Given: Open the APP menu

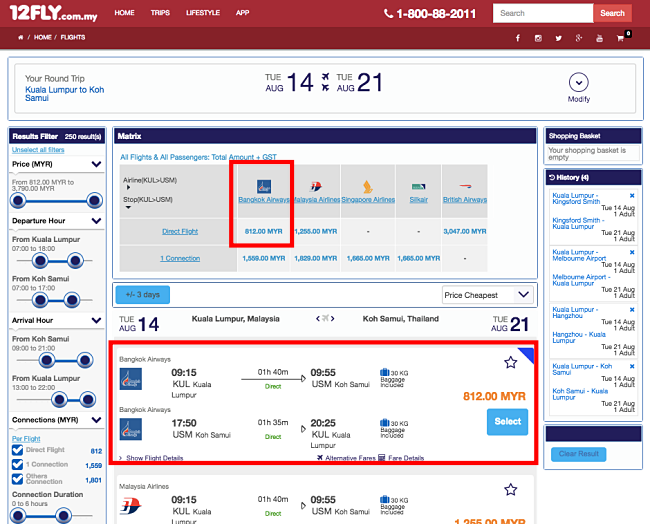Looking at the screenshot, I should click(243, 13).
